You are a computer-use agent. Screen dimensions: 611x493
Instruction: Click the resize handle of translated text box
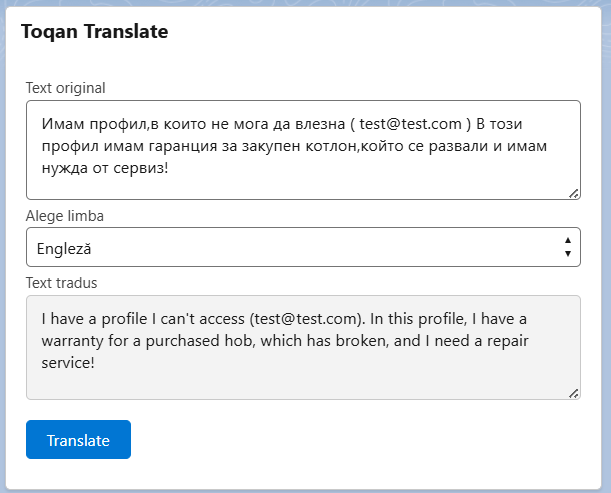point(574,393)
